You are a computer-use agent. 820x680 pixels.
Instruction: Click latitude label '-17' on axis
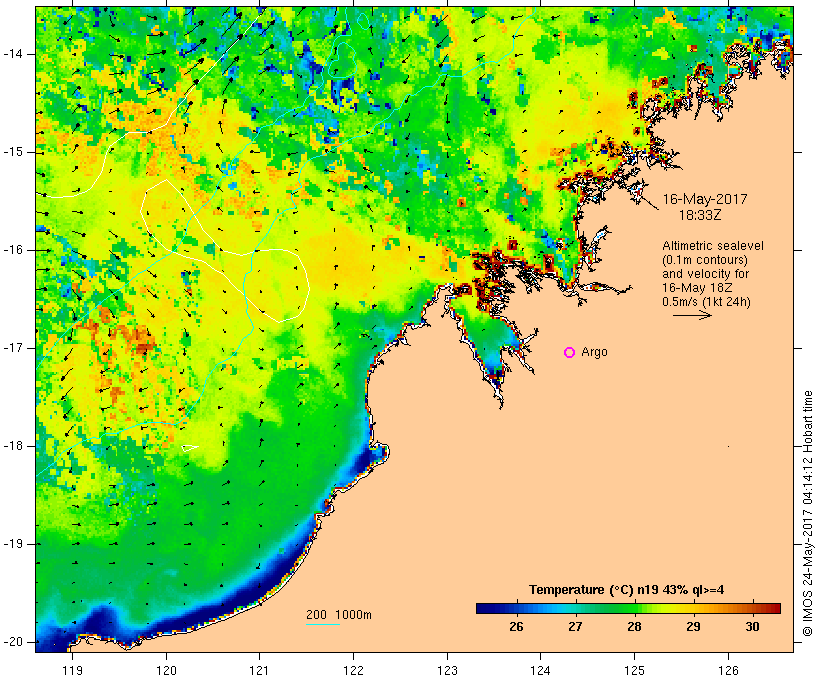coord(13,348)
